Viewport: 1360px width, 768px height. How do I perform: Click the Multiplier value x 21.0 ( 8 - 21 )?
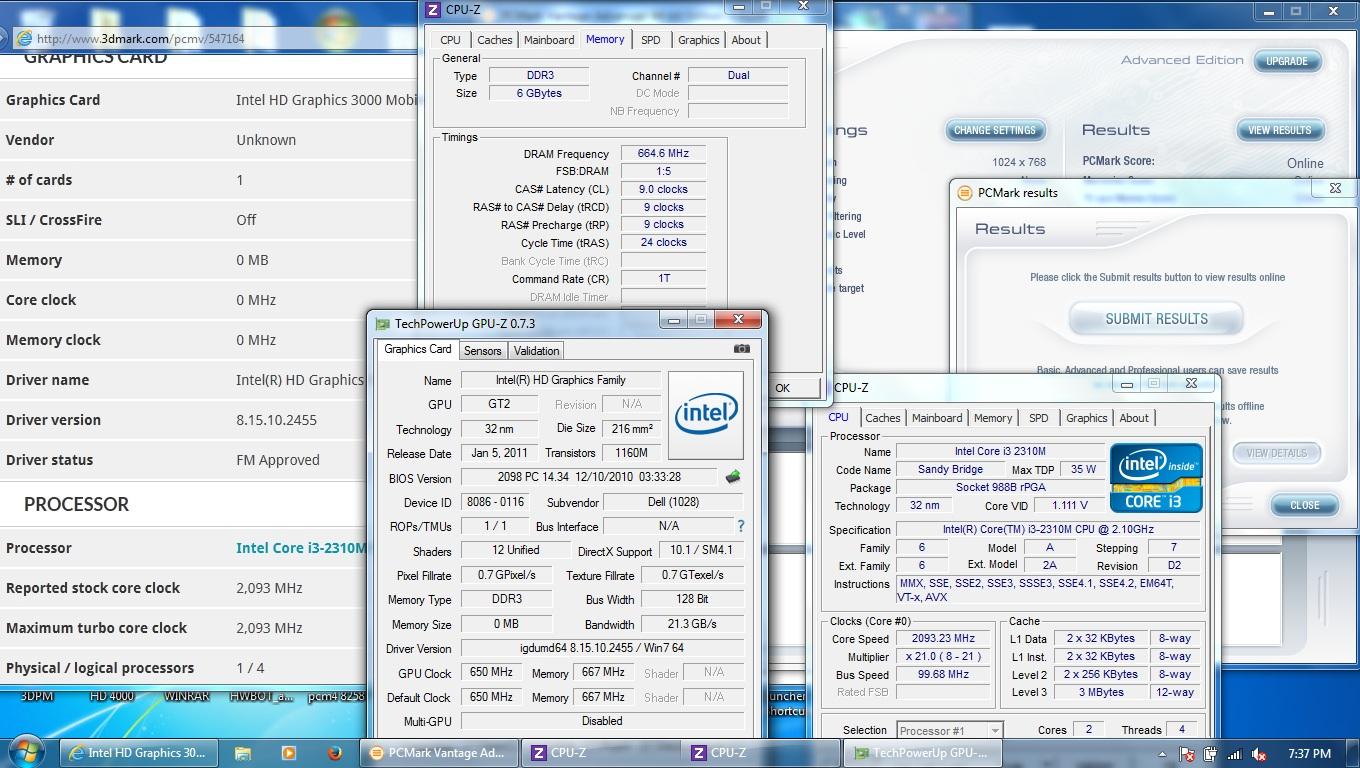[x=944, y=656]
